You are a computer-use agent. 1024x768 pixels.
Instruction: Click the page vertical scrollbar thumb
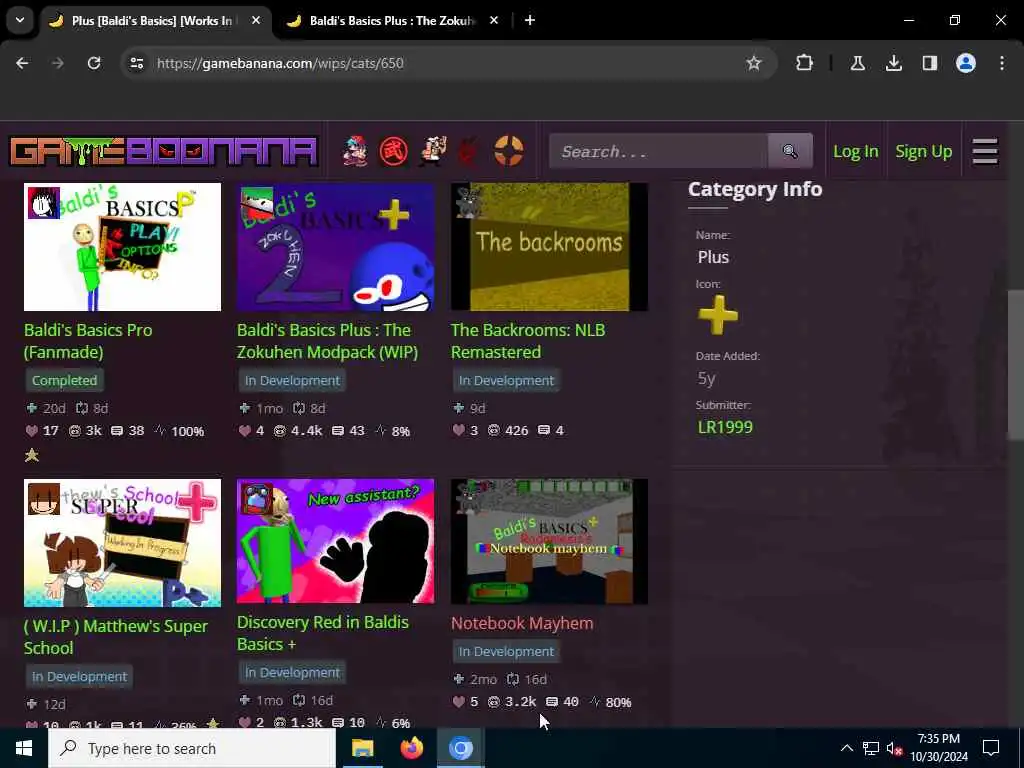[x=1016, y=366]
